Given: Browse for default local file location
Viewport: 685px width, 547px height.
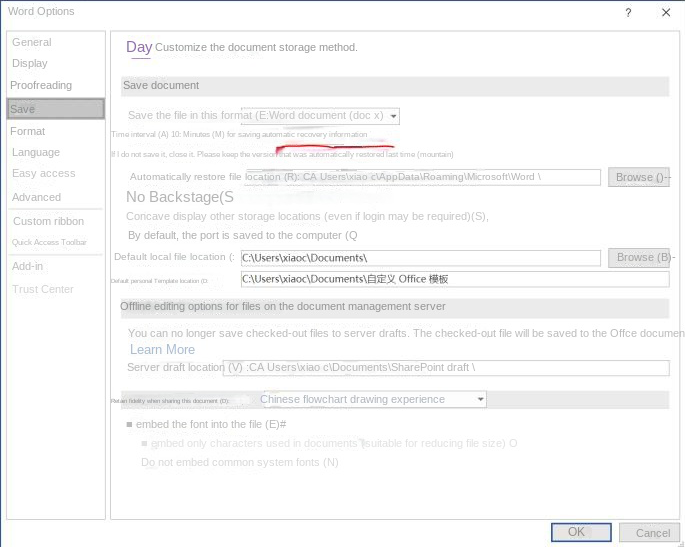Looking at the screenshot, I should click(639, 257).
